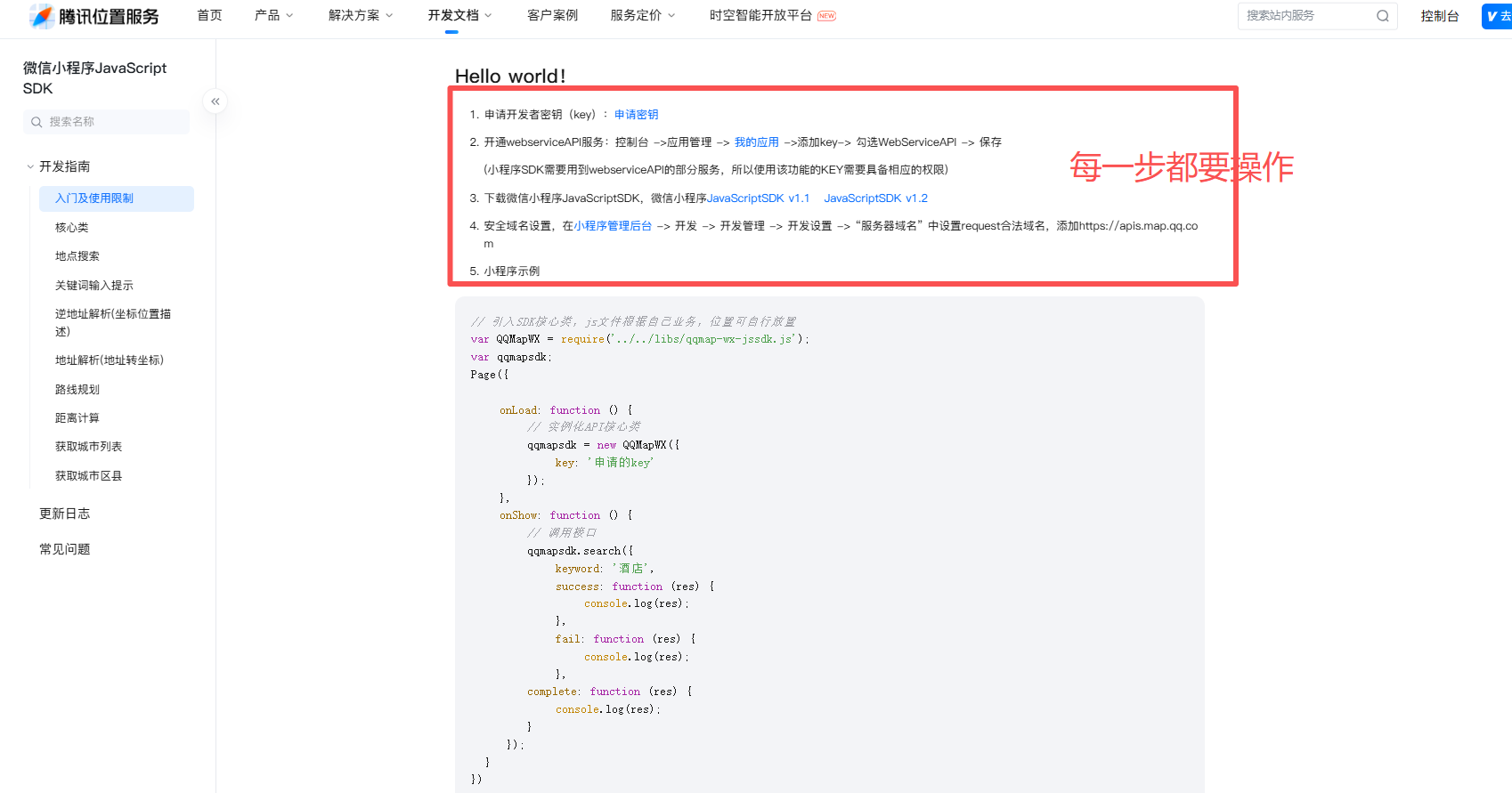Focus the sidebar 搜索名称 input
Image resolution: width=1512 pixels, height=793 pixels.
pyautogui.click(x=106, y=122)
